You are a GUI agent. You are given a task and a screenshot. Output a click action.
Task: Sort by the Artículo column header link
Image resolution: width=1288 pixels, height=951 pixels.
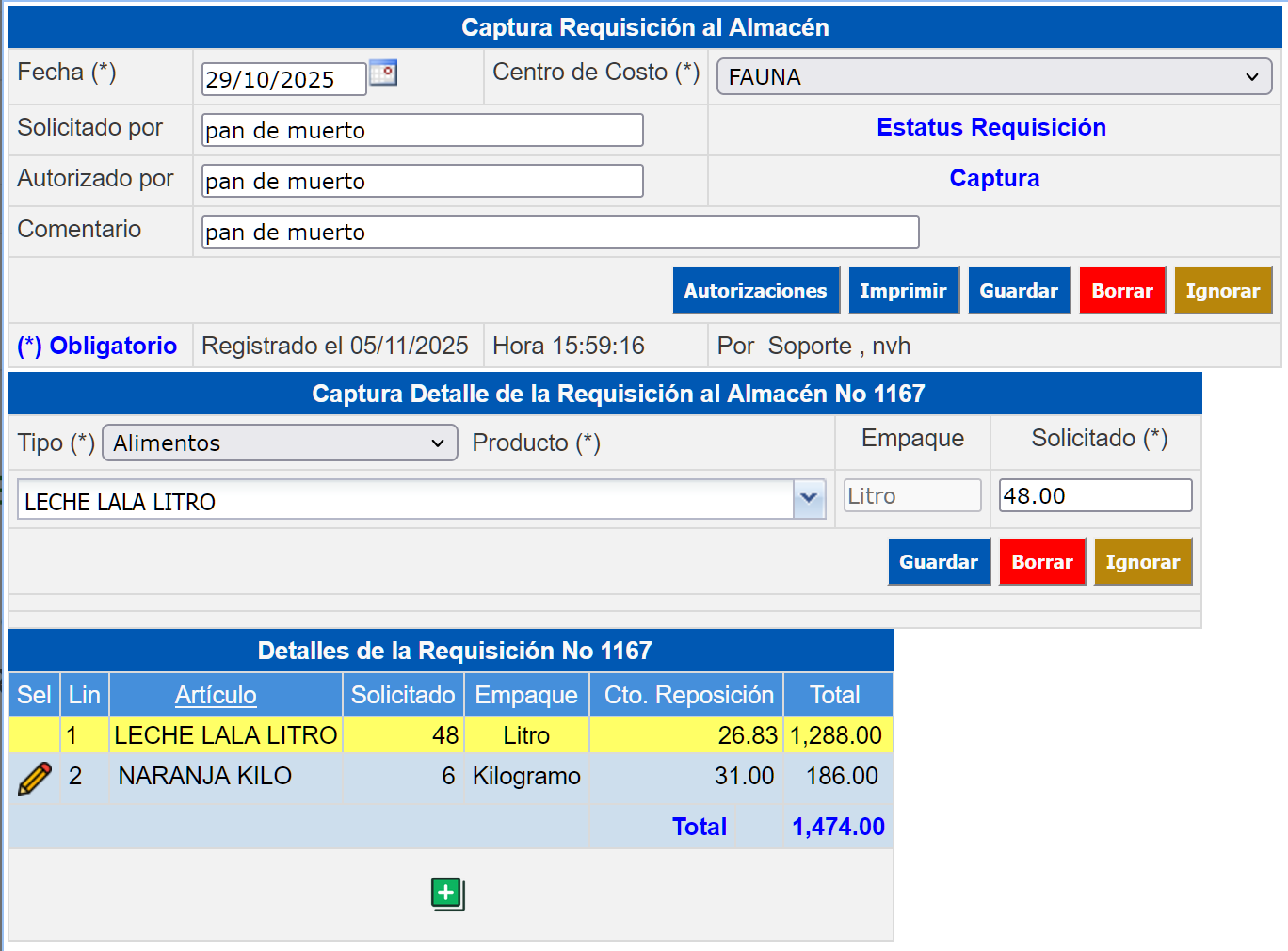tap(216, 695)
